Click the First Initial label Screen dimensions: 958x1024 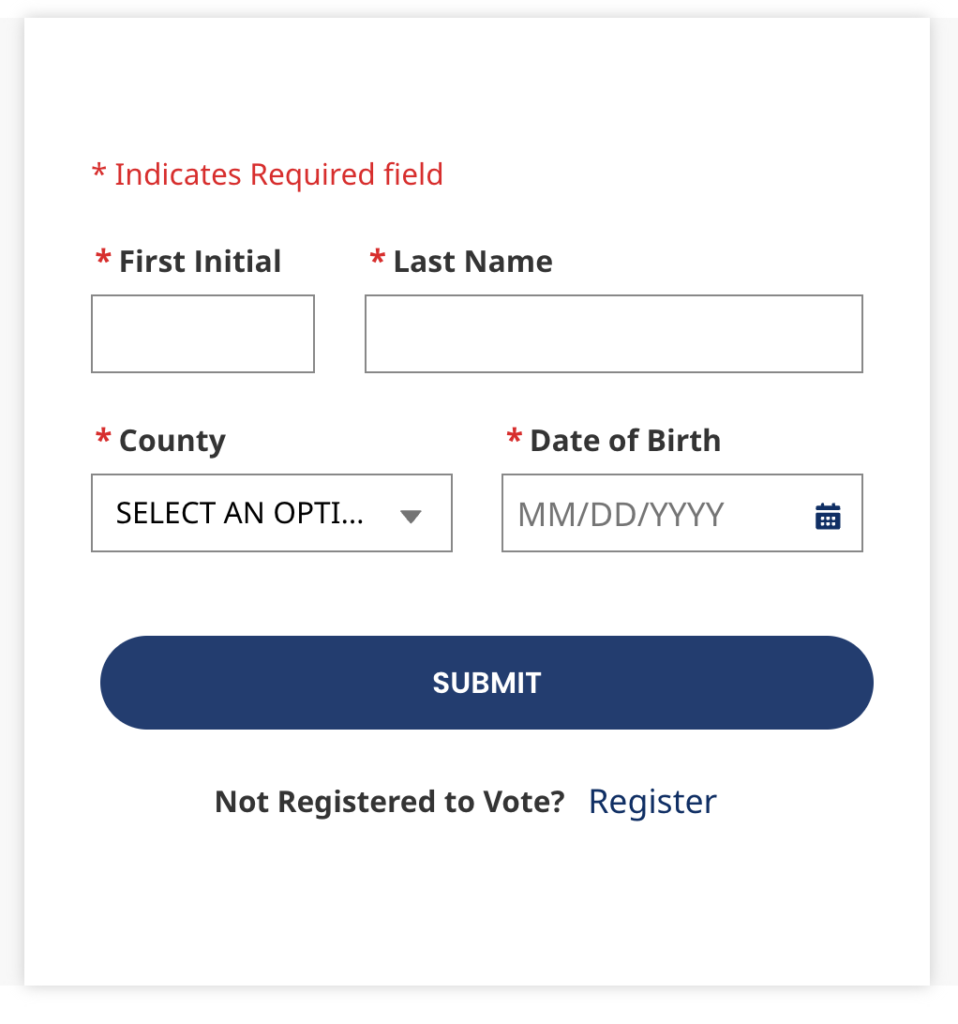[200, 261]
